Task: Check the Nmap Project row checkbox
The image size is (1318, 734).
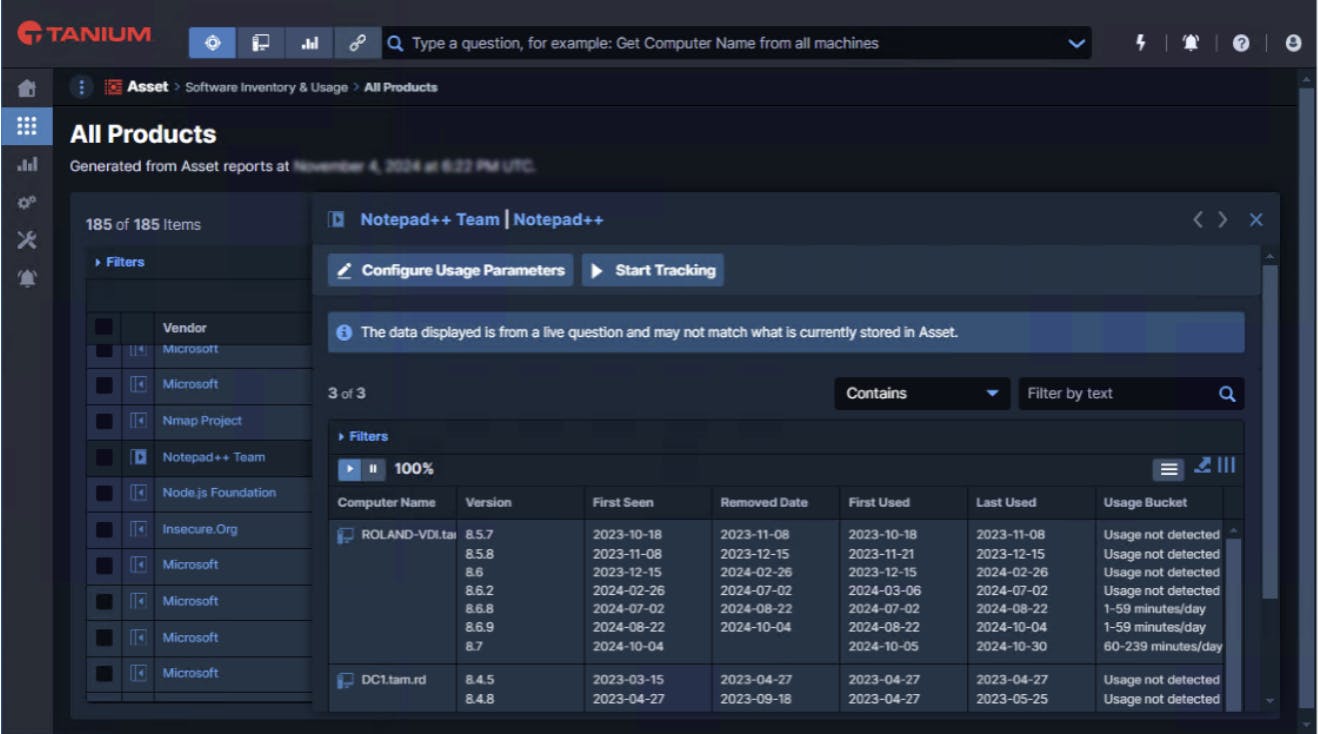Action: click(x=104, y=421)
